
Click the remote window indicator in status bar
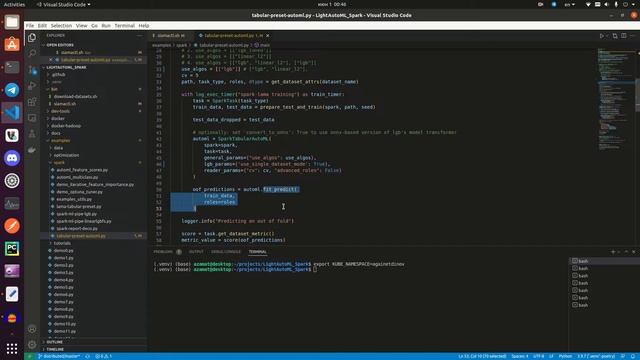[x=29, y=356]
